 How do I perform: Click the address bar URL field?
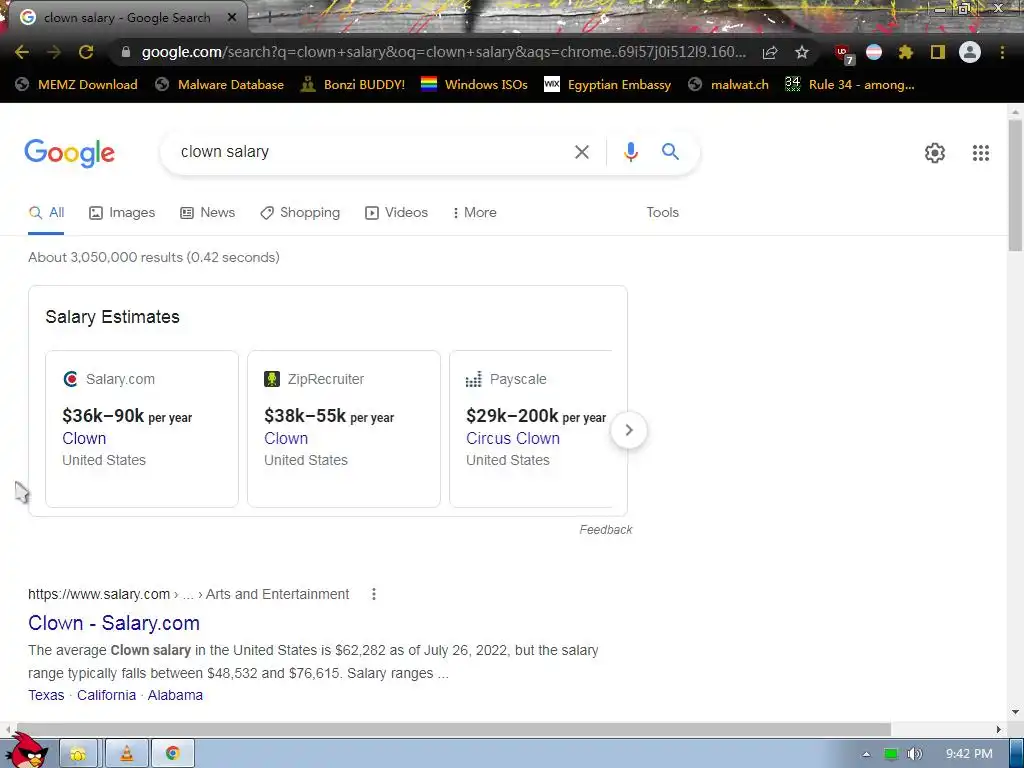point(443,52)
